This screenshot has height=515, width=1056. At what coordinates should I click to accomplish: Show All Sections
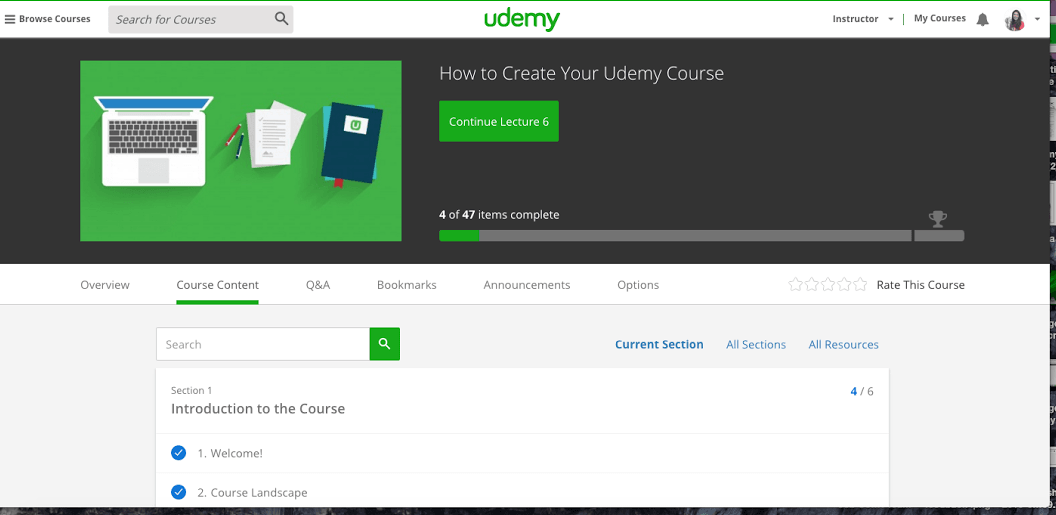(x=756, y=344)
